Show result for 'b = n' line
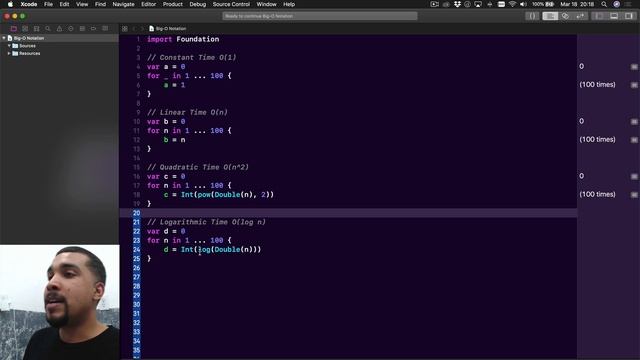The width and height of the screenshot is (640, 360). coord(634,140)
